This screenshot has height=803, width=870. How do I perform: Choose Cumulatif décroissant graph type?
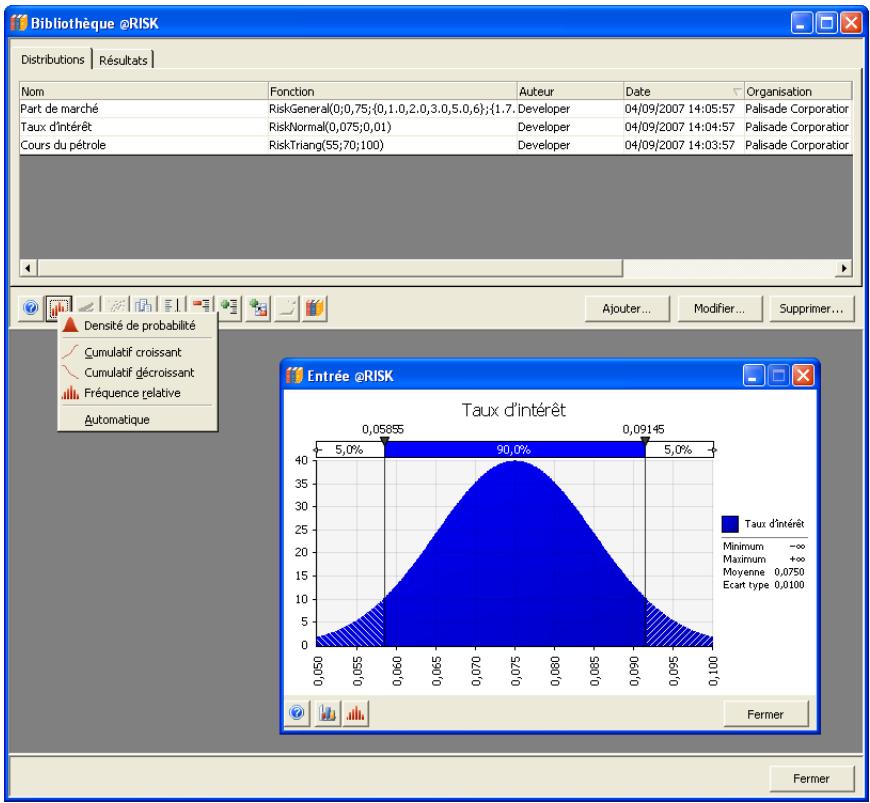[139, 372]
